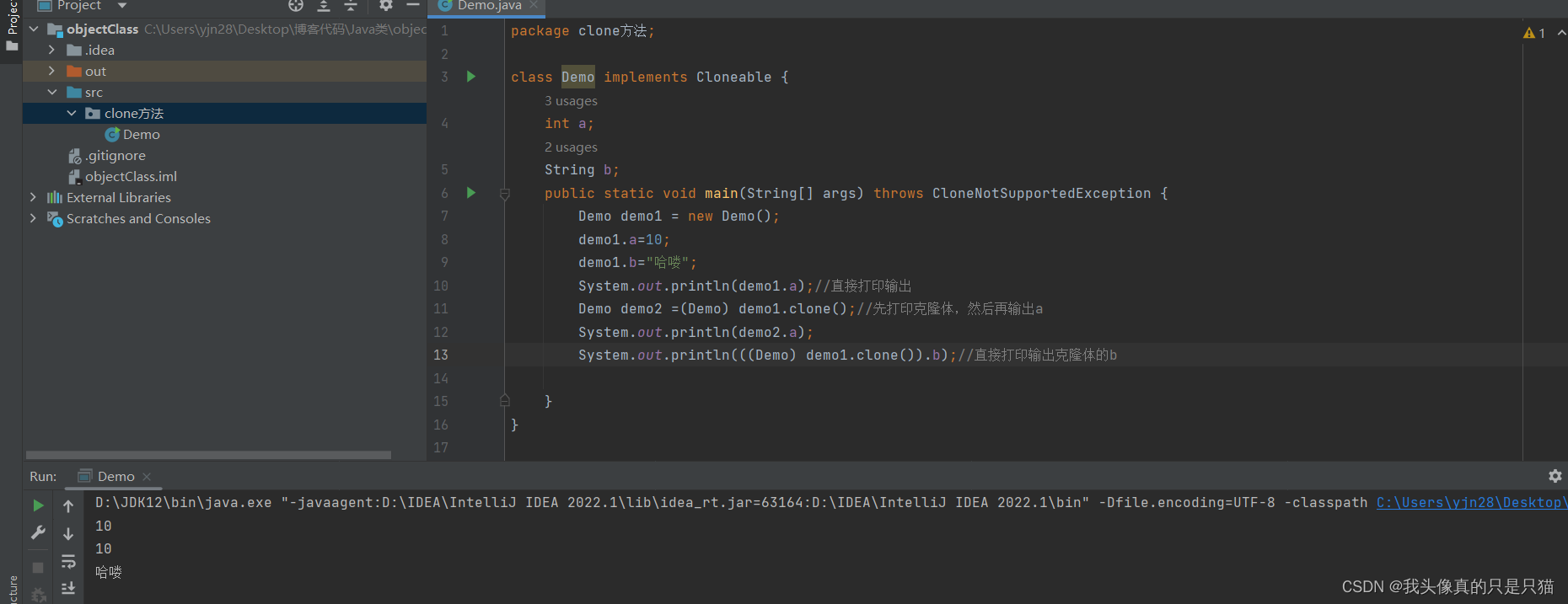The image size is (1568, 604).
Task: Select the out folder row
Action: (224, 72)
